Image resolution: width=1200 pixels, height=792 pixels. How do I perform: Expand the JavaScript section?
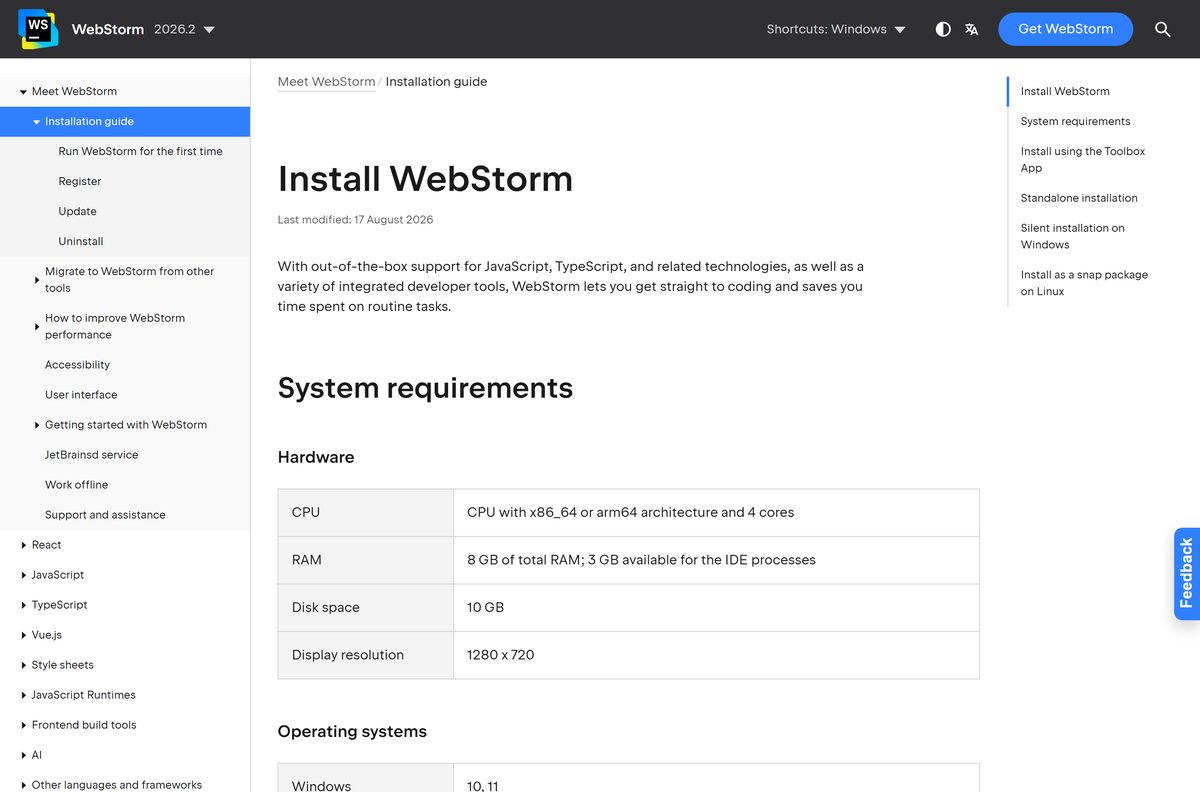(x=23, y=575)
